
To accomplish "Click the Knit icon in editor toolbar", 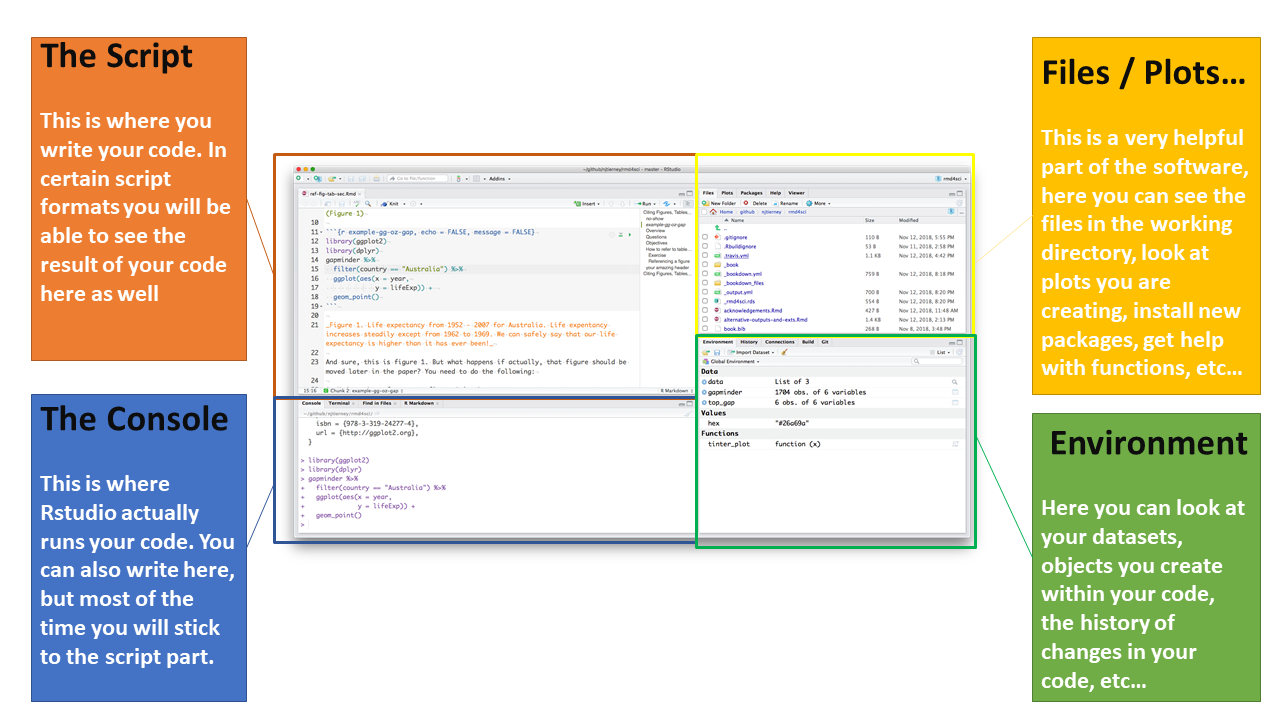I will pos(384,204).
